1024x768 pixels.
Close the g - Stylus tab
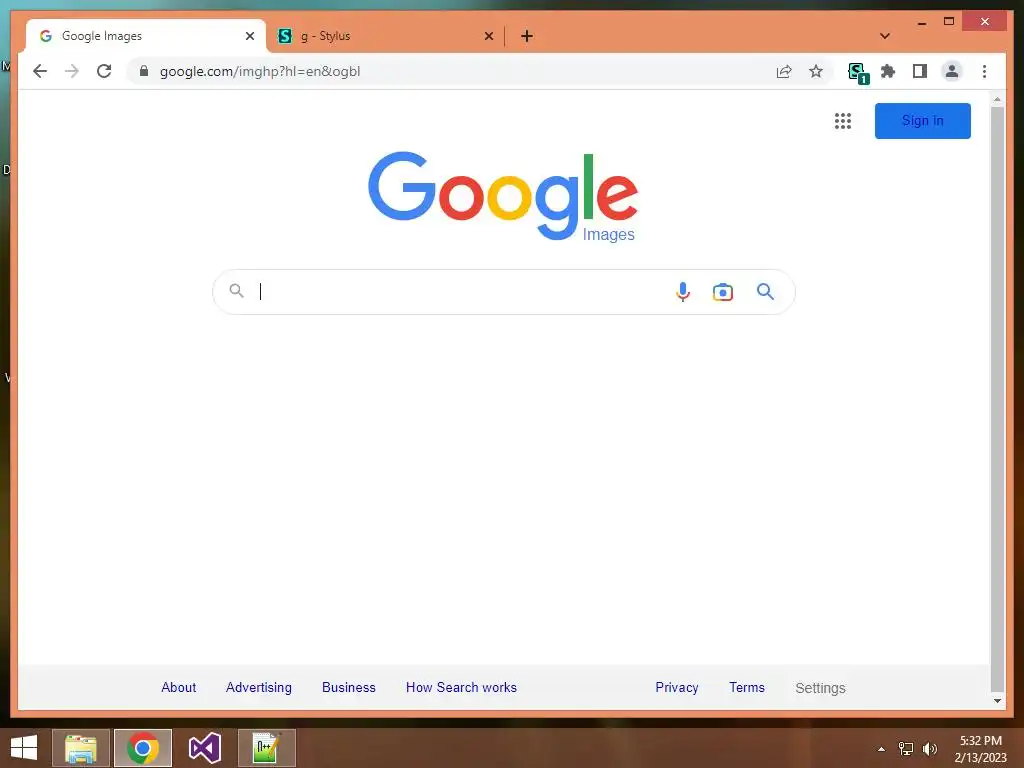click(x=488, y=36)
